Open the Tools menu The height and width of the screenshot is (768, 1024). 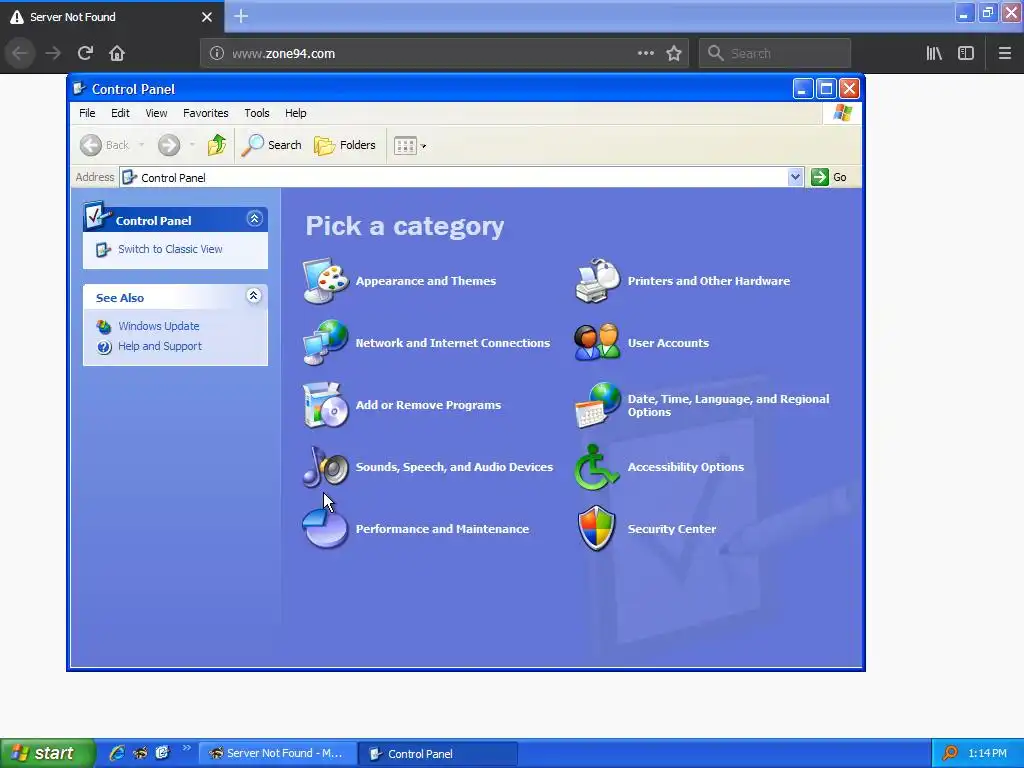click(x=257, y=113)
